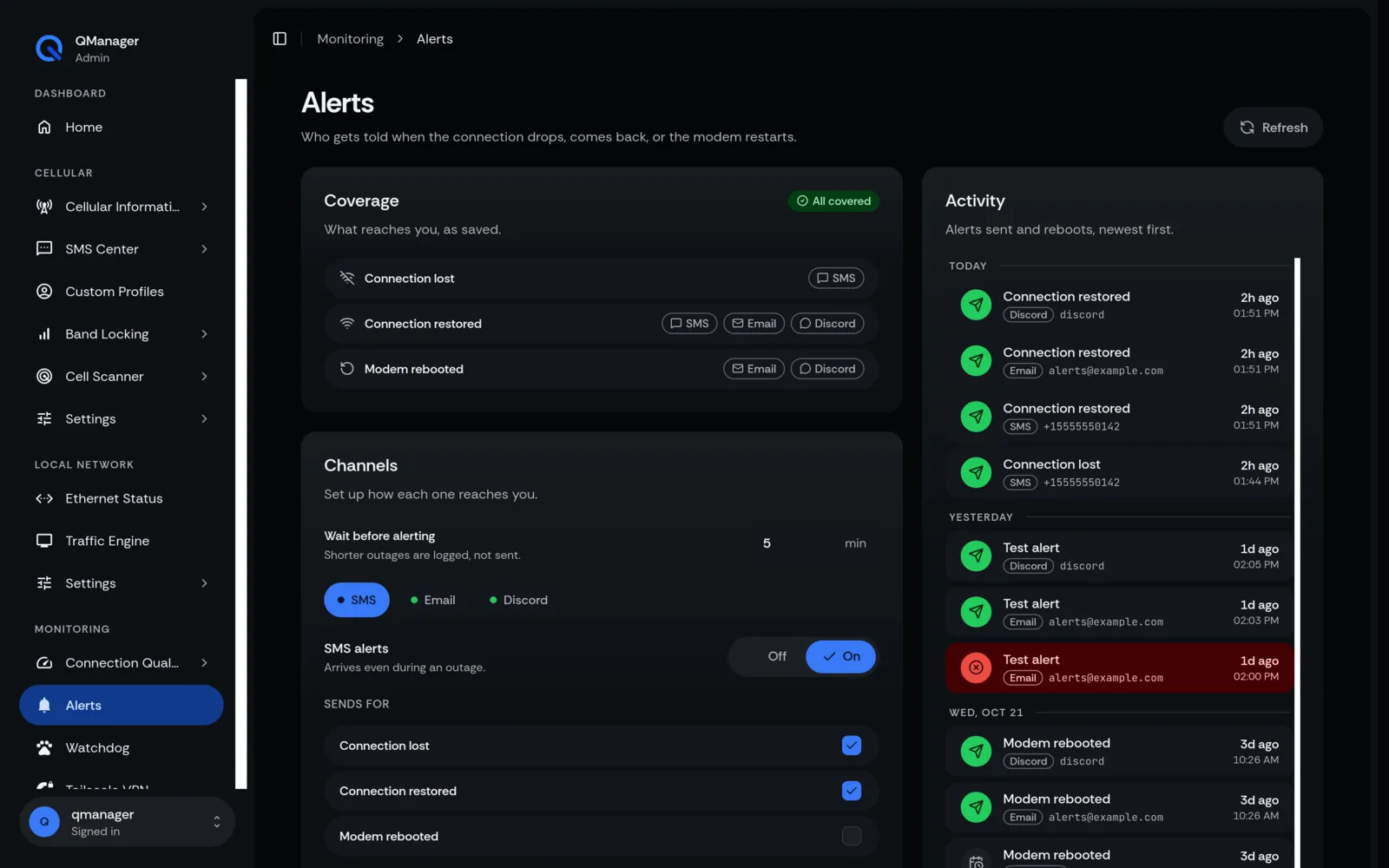1389x868 pixels.
Task: Click the Connection Quality gauge icon
Action: coord(44,663)
